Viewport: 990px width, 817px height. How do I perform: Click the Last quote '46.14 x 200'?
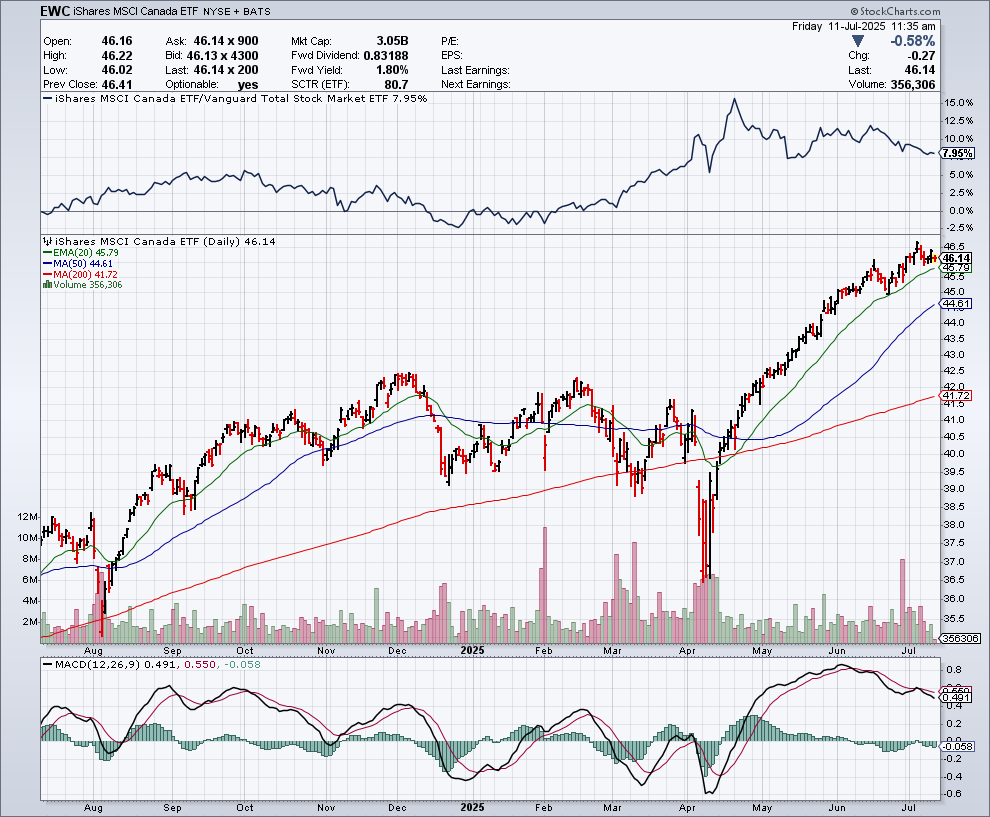tap(226, 70)
